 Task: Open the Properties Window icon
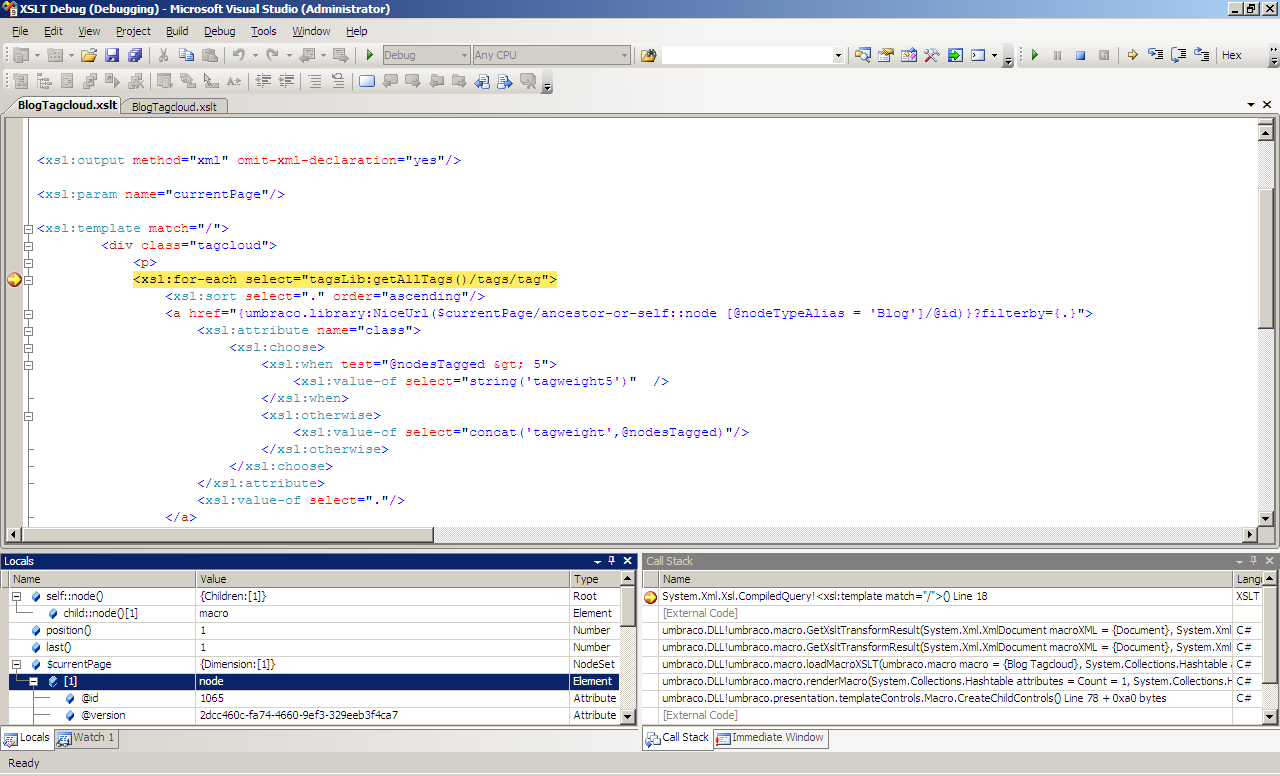(x=885, y=55)
